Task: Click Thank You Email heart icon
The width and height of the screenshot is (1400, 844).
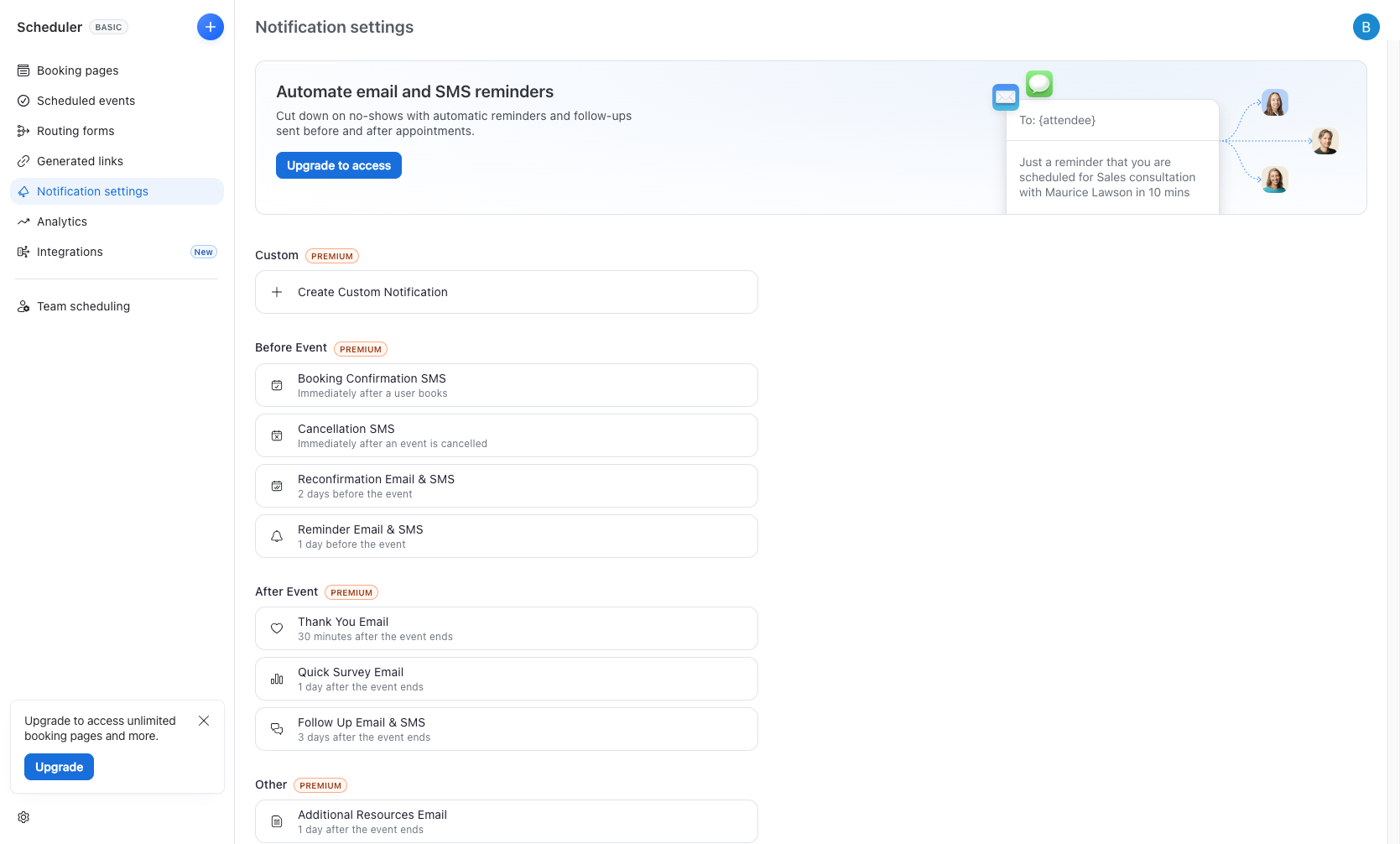Action: click(277, 628)
